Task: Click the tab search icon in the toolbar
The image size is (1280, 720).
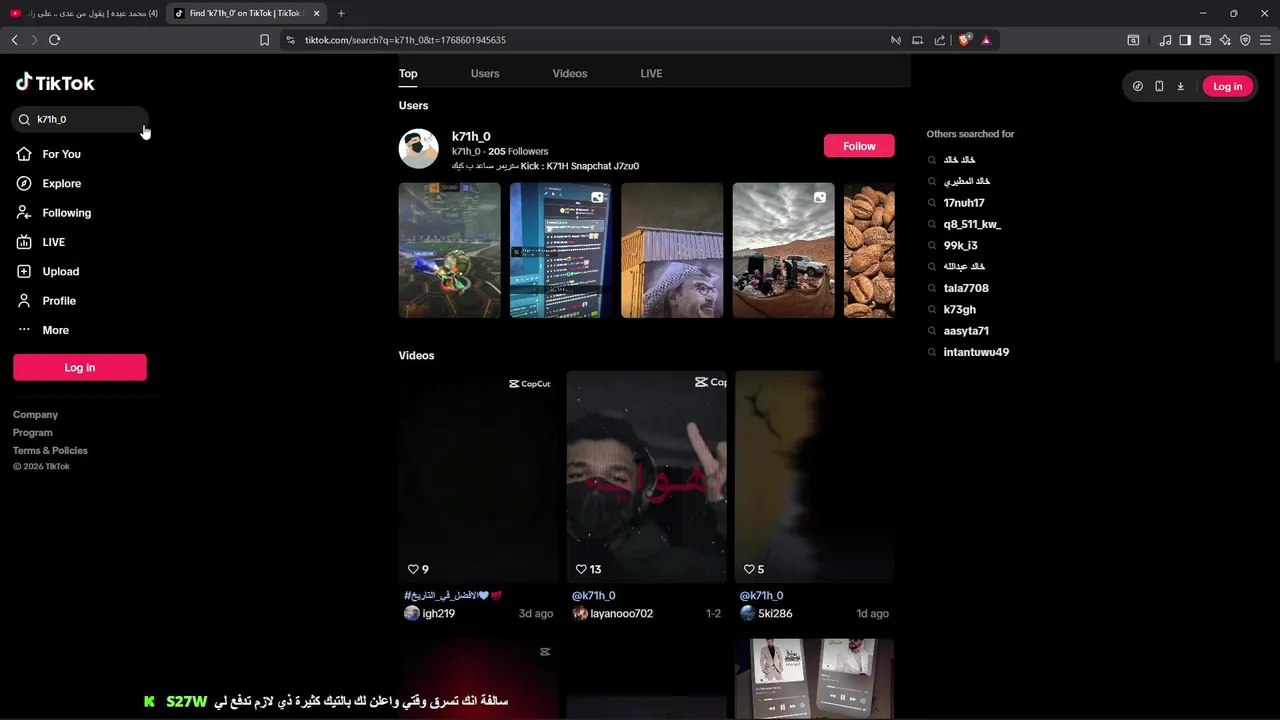Action: point(1133,40)
